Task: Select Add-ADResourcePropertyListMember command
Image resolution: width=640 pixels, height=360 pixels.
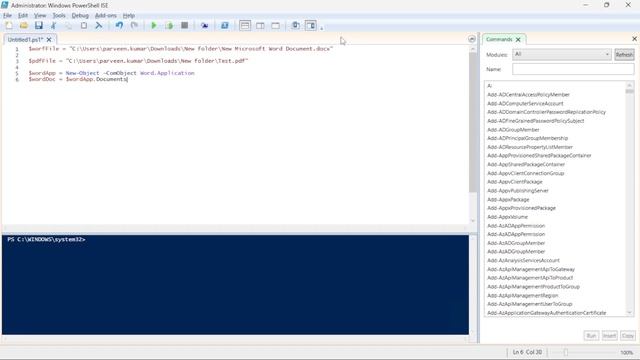Action: [x=530, y=147]
